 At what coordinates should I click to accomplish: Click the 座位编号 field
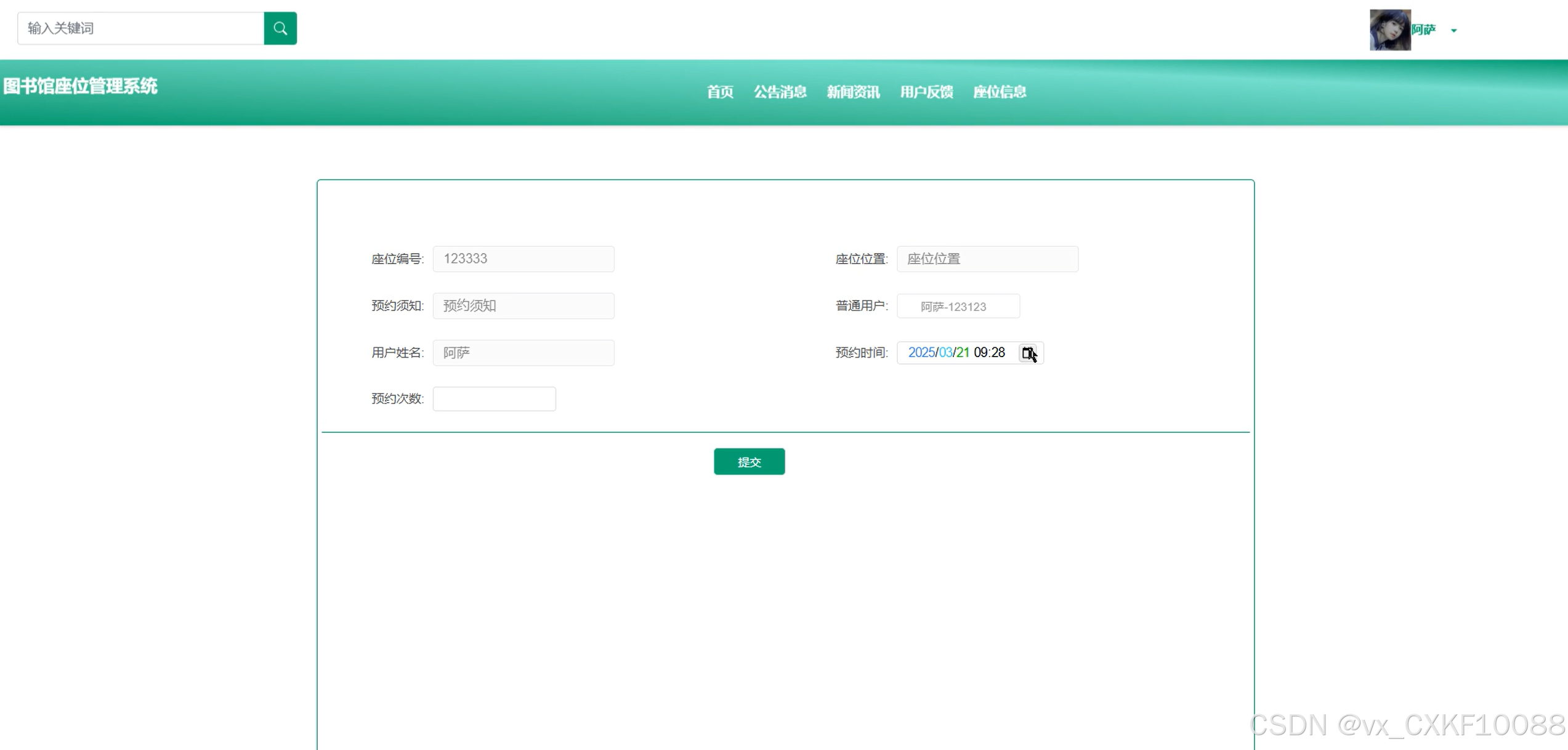[x=523, y=259]
